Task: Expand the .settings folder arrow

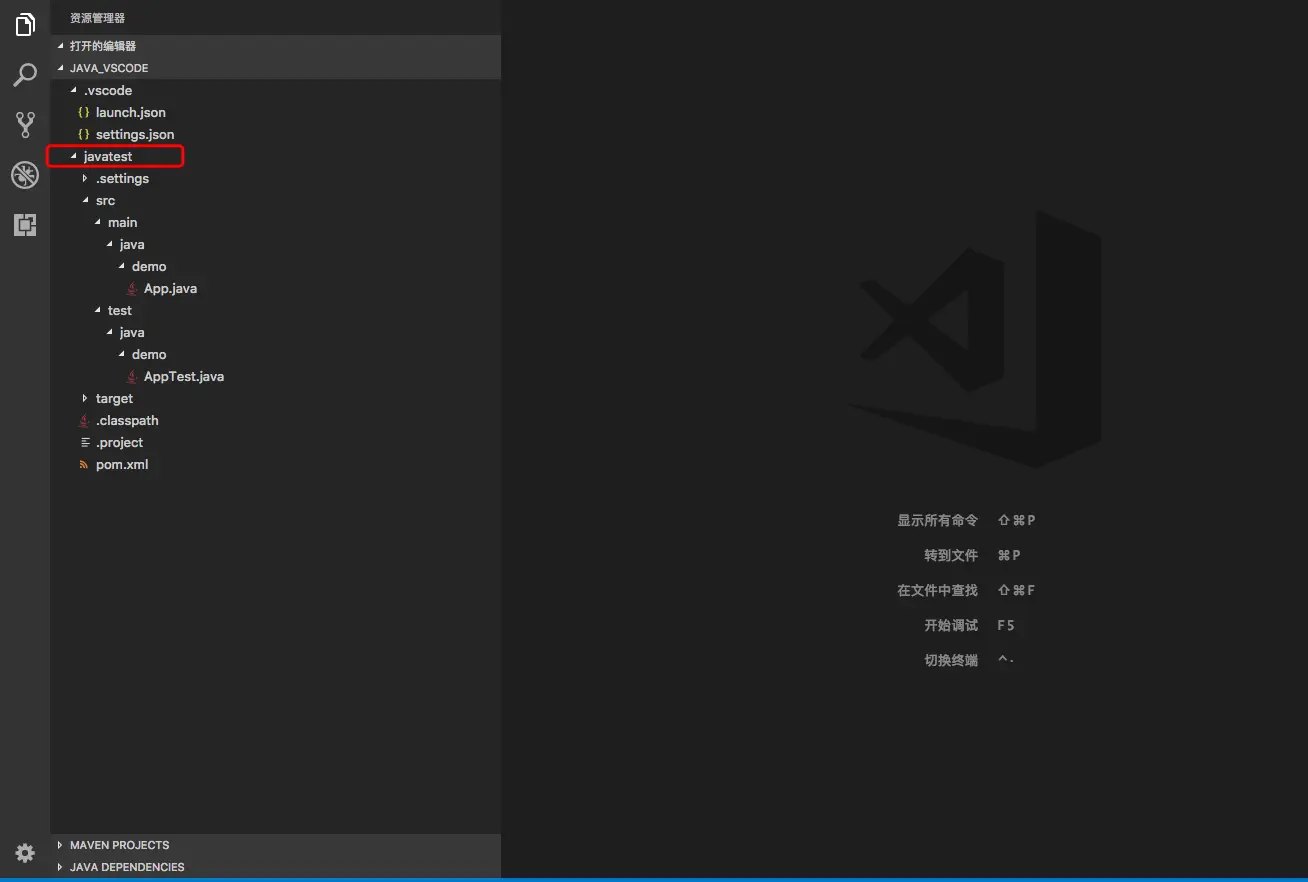Action: coord(85,178)
